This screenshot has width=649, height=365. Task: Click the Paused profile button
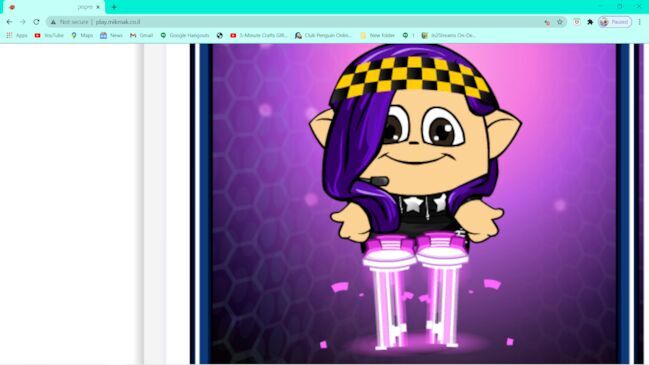(615, 22)
